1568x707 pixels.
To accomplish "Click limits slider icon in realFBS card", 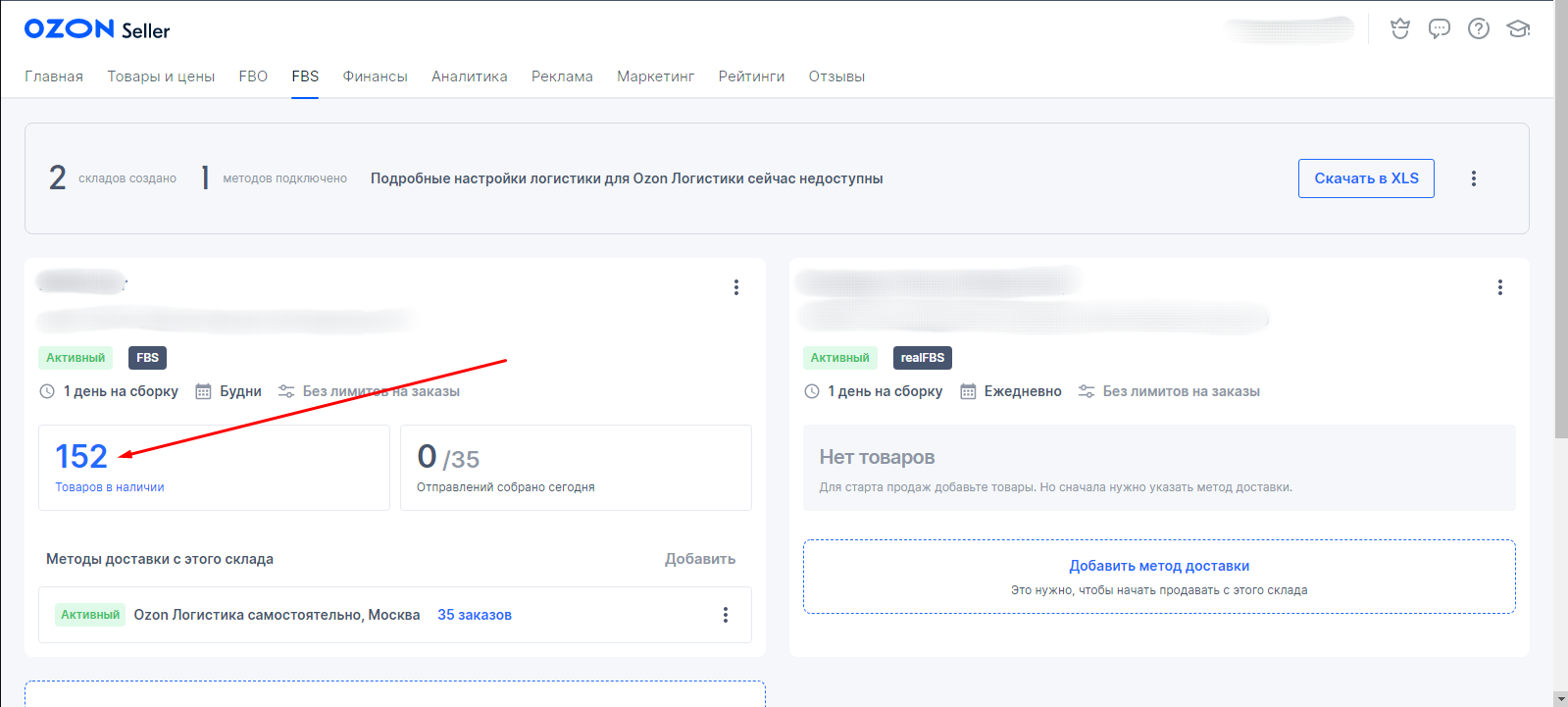I will [x=1087, y=391].
